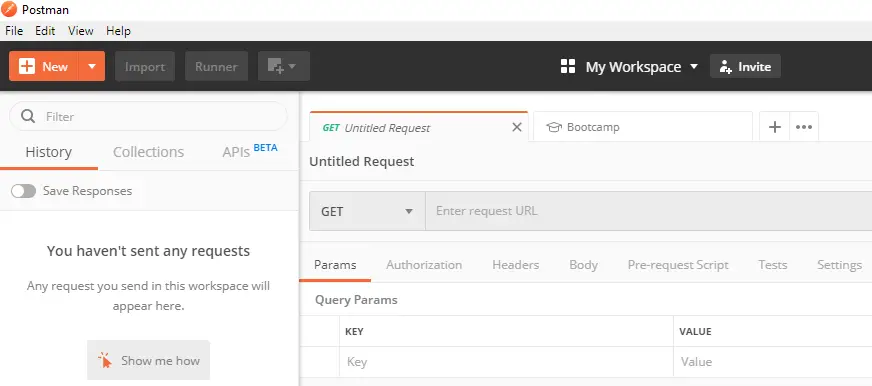This screenshot has width=872, height=386.
Task: Click the VALUE column header
Action: click(x=695, y=332)
